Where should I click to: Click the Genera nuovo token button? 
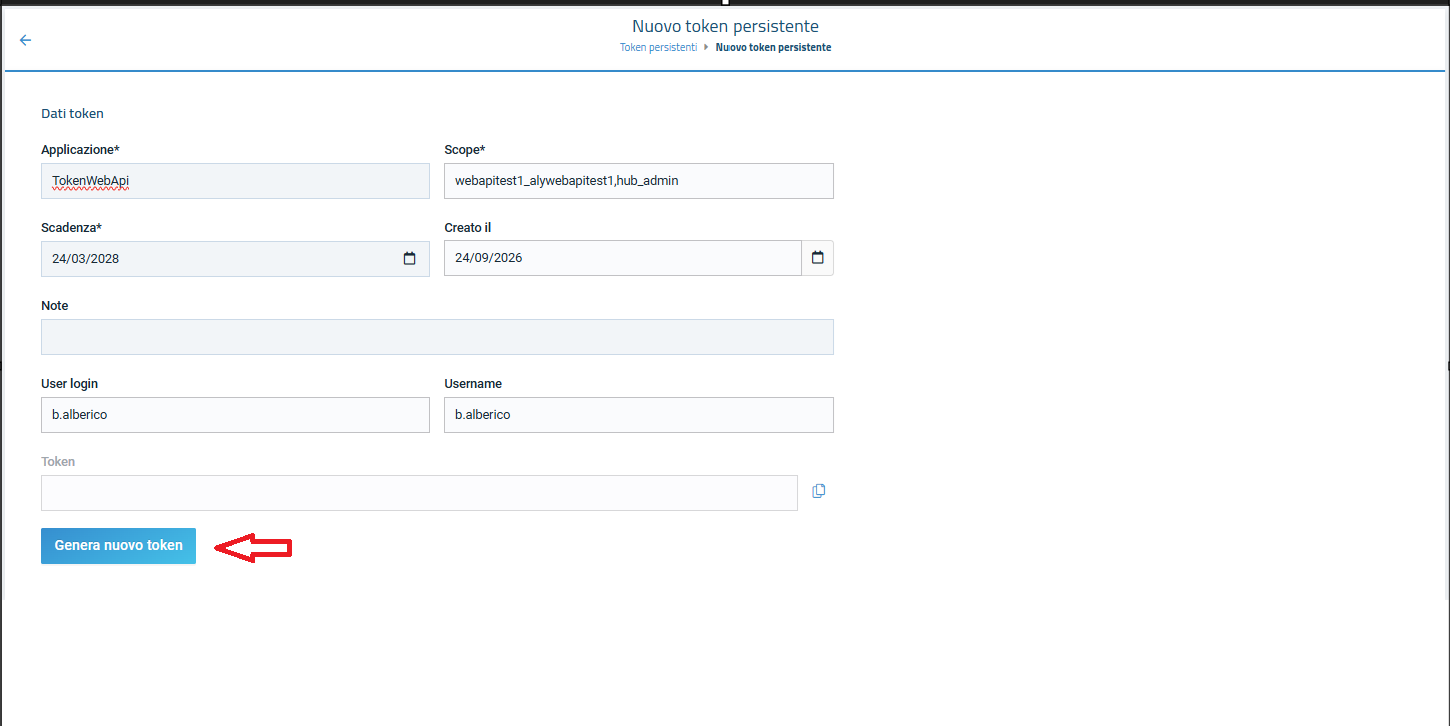coord(118,546)
